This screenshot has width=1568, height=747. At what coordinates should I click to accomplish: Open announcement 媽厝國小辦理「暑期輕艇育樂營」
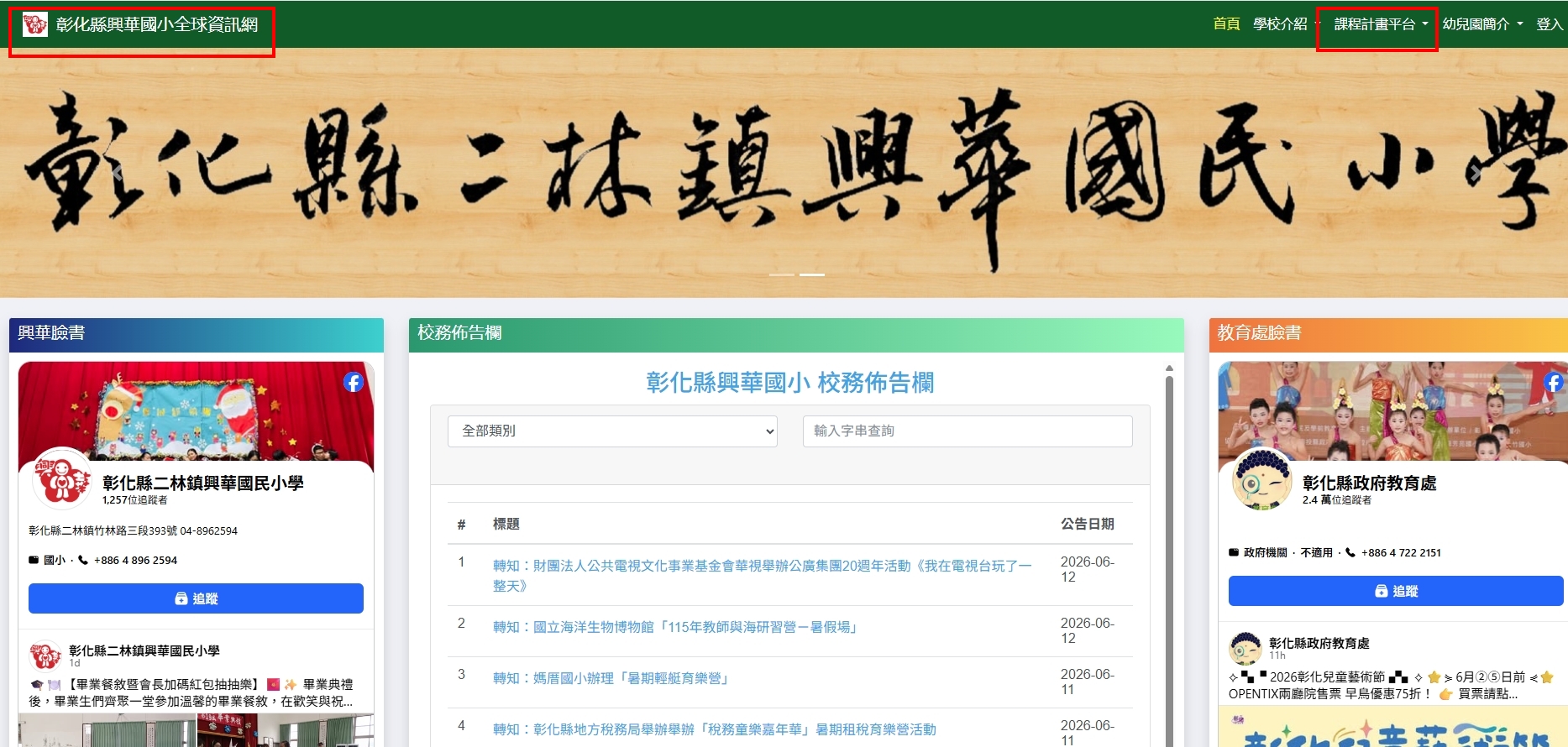[611, 678]
